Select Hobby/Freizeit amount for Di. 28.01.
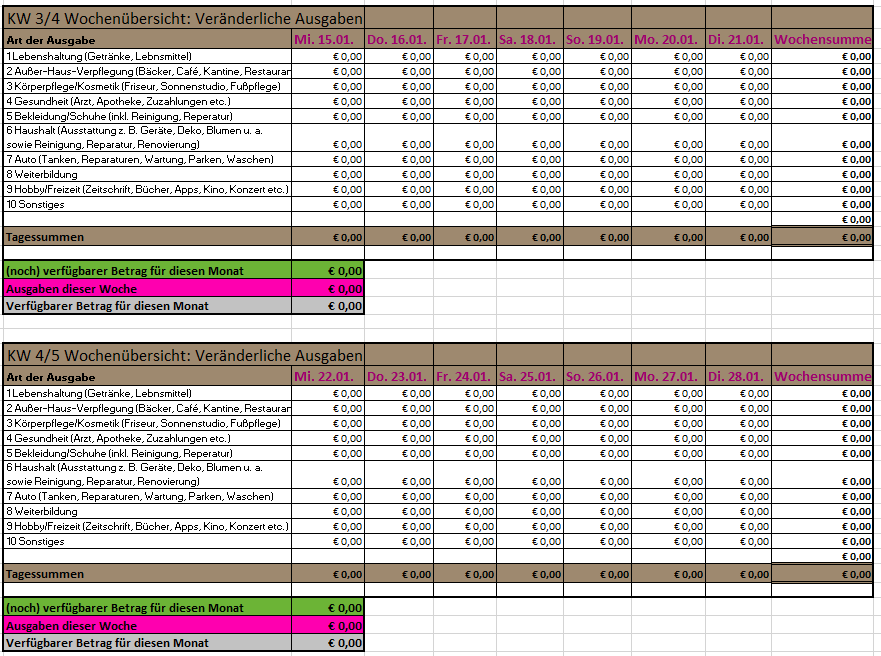Image resolution: width=881 pixels, height=656 pixels. click(738, 527)
